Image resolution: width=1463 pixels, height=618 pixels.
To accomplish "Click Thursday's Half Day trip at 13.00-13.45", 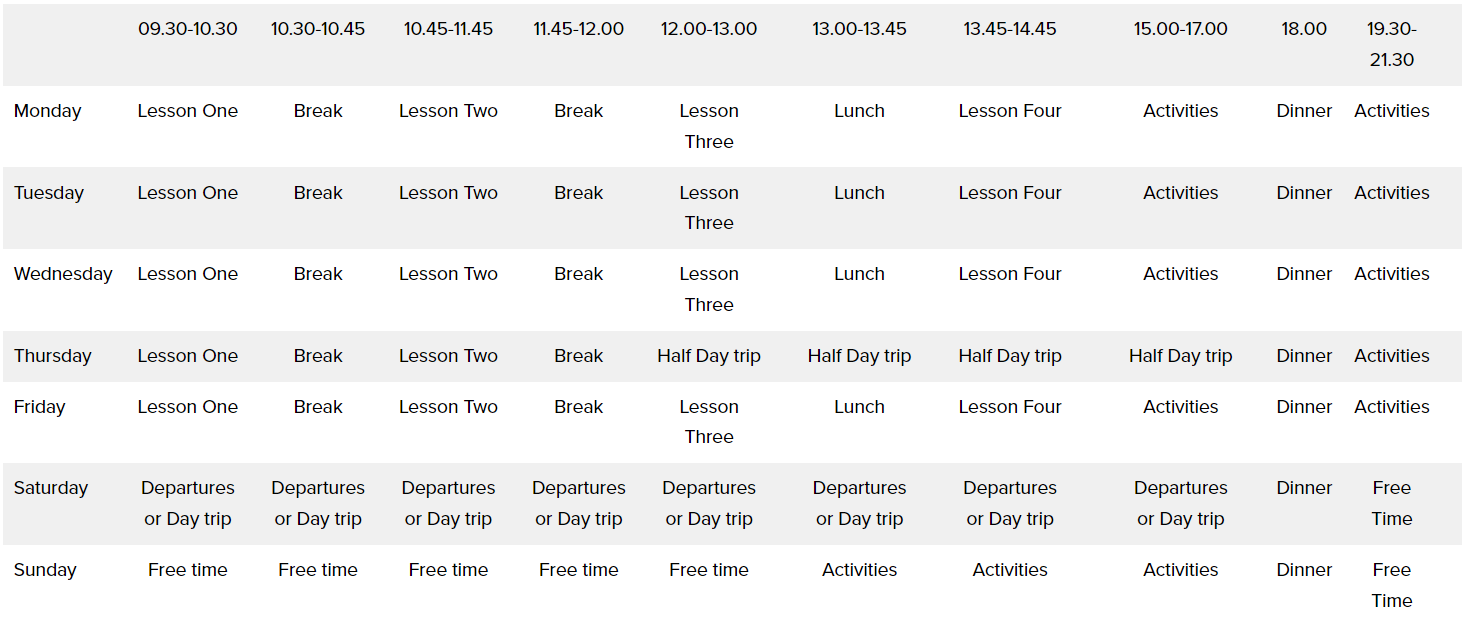I will pos(859,356).
